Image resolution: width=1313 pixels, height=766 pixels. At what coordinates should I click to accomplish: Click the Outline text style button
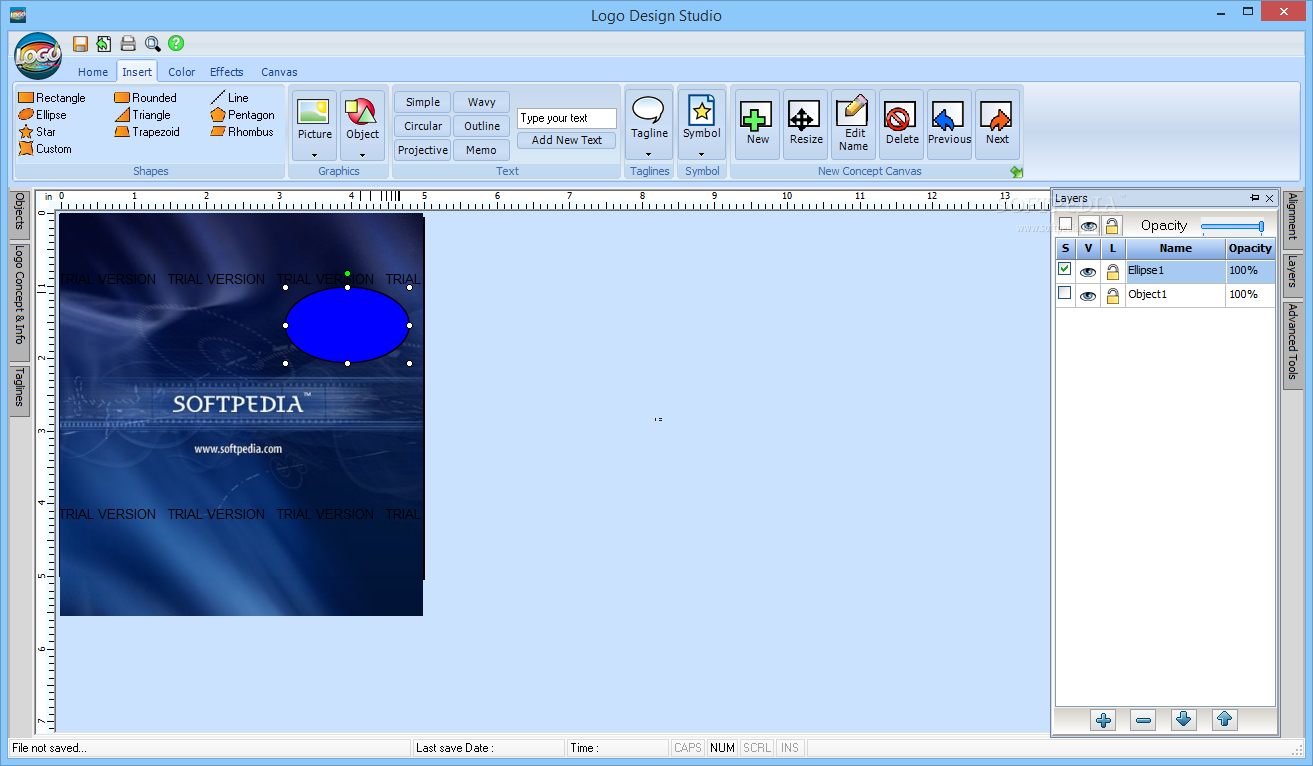pos(481,126)
